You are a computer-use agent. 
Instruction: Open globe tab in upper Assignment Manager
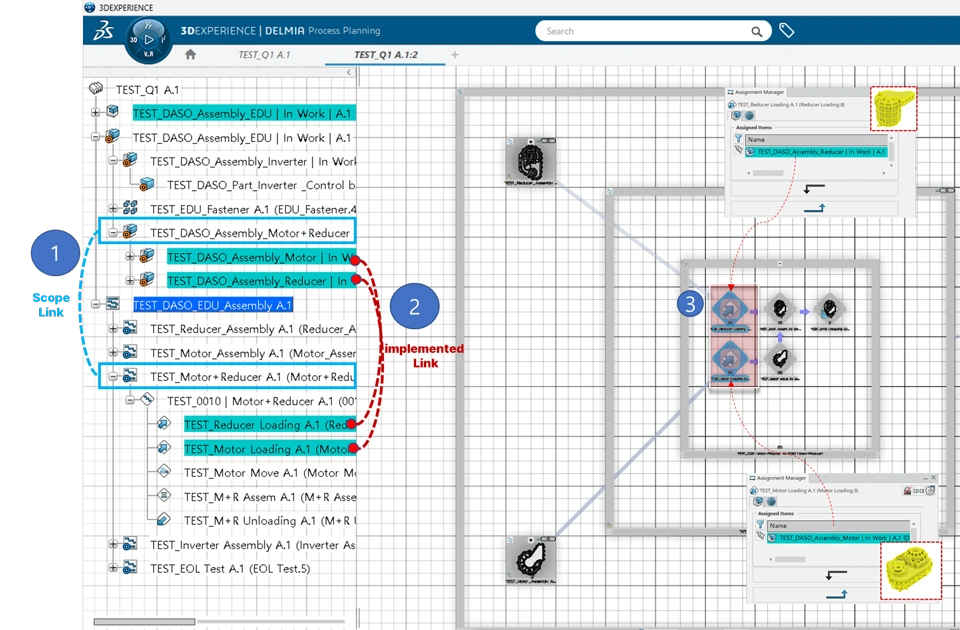point(749,115)
